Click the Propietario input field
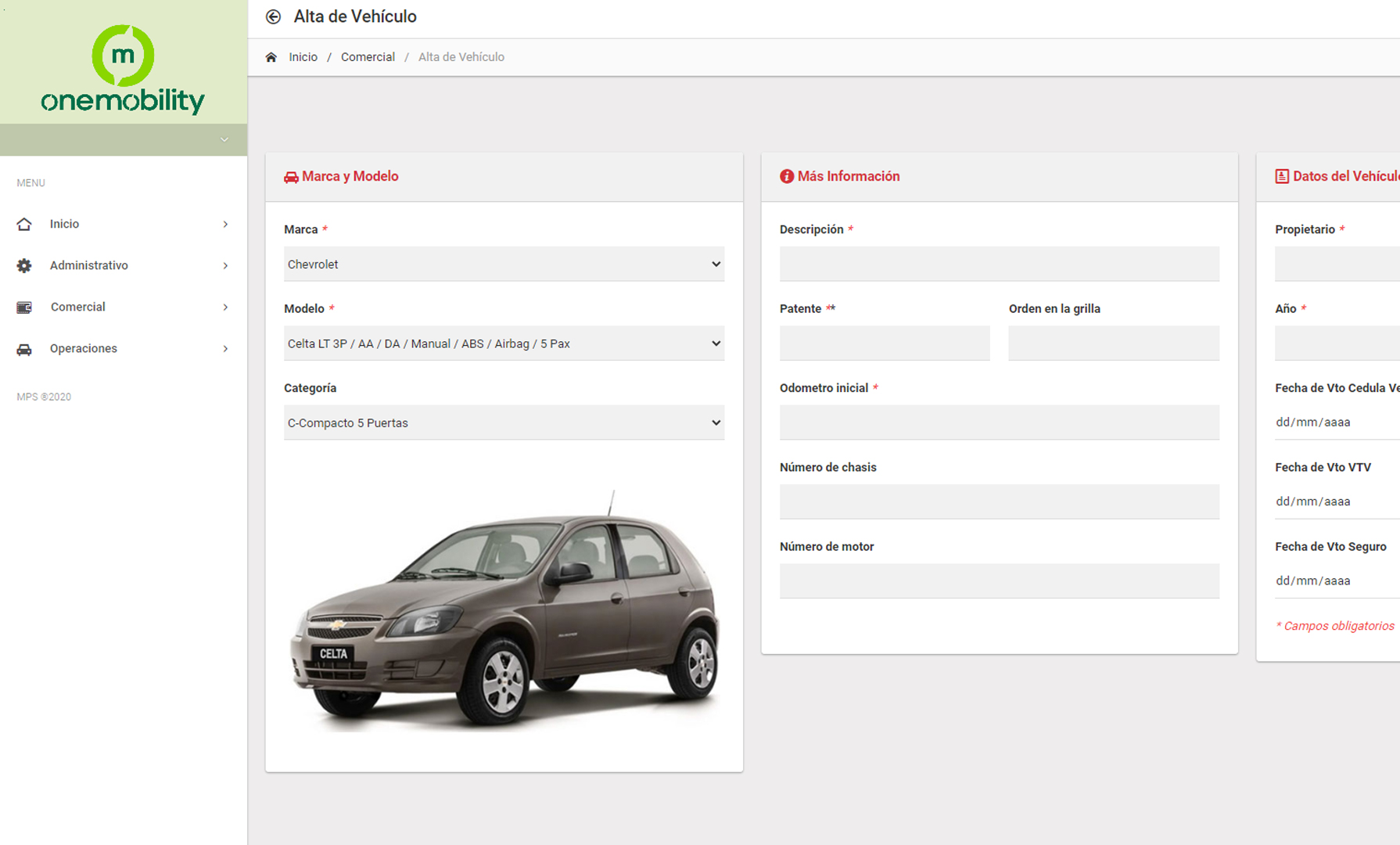 (x=1337, y=264)
